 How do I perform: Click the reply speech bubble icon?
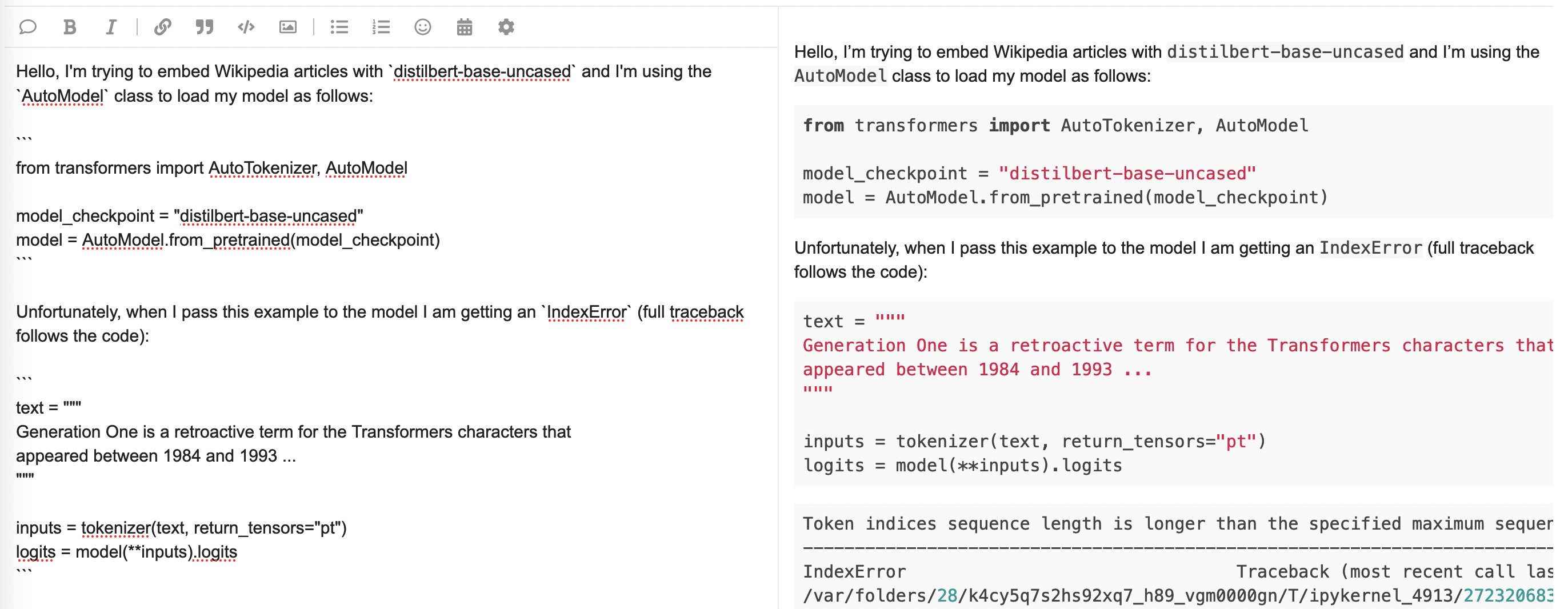coord(28,27)
